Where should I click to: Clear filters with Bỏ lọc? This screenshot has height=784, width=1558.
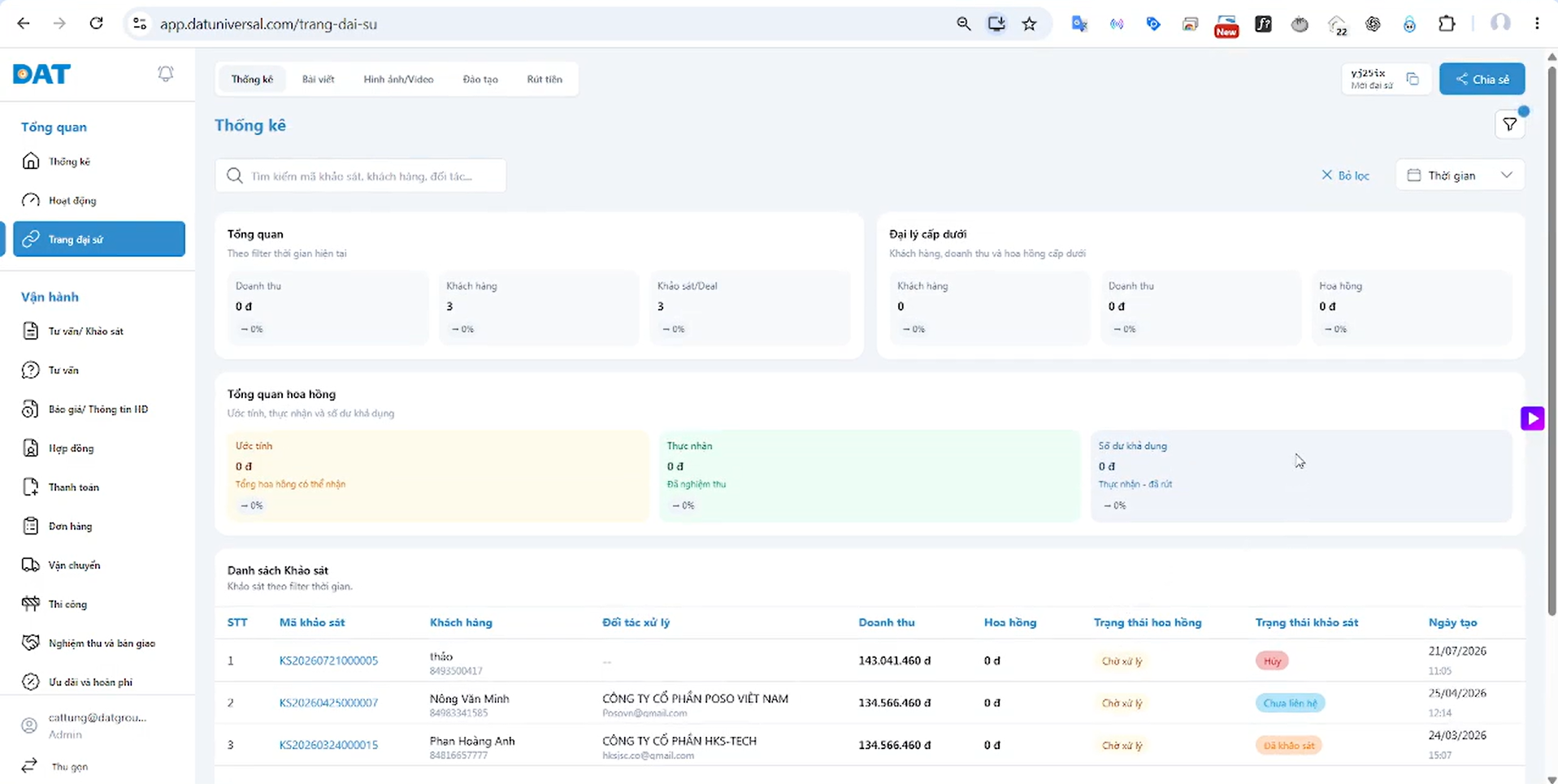click(x=1345, y=175)
